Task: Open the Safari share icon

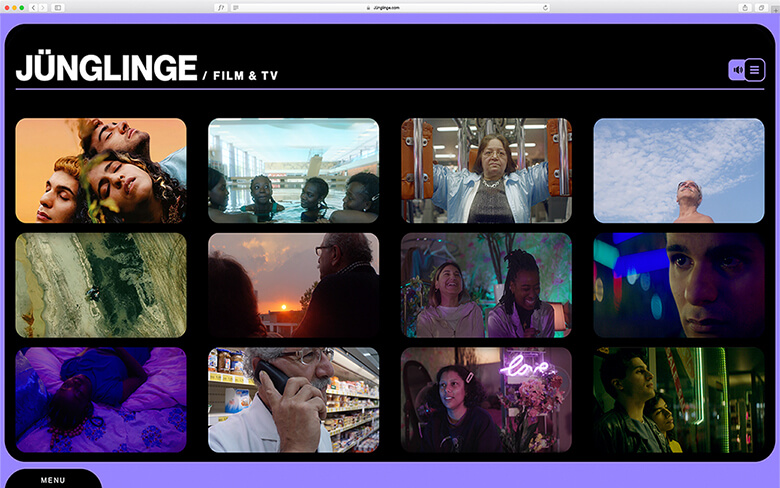Action: [745, 7]
